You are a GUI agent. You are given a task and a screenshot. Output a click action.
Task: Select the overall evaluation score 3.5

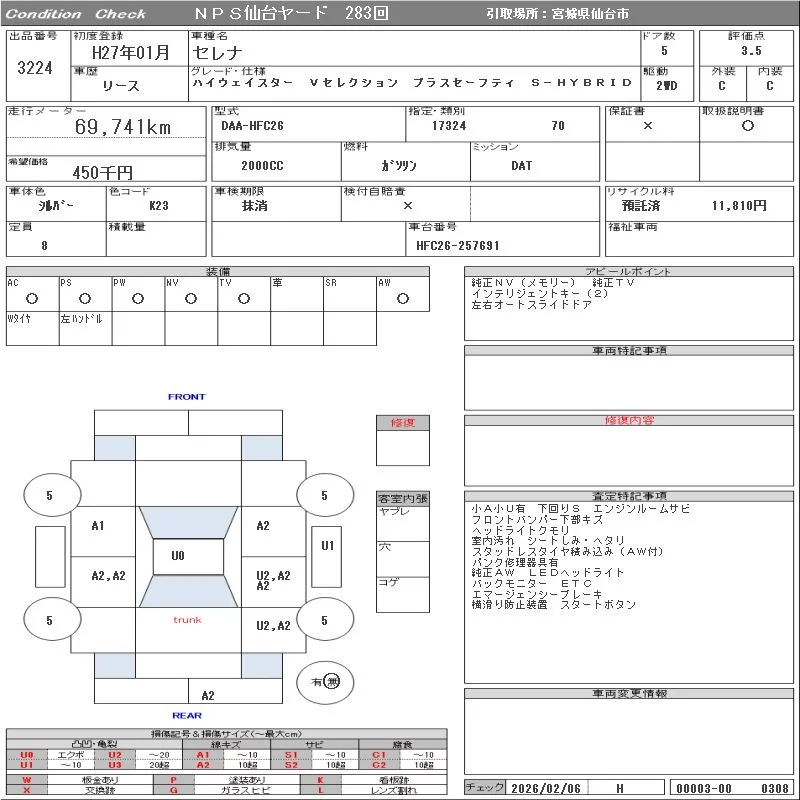coord(751,51)
